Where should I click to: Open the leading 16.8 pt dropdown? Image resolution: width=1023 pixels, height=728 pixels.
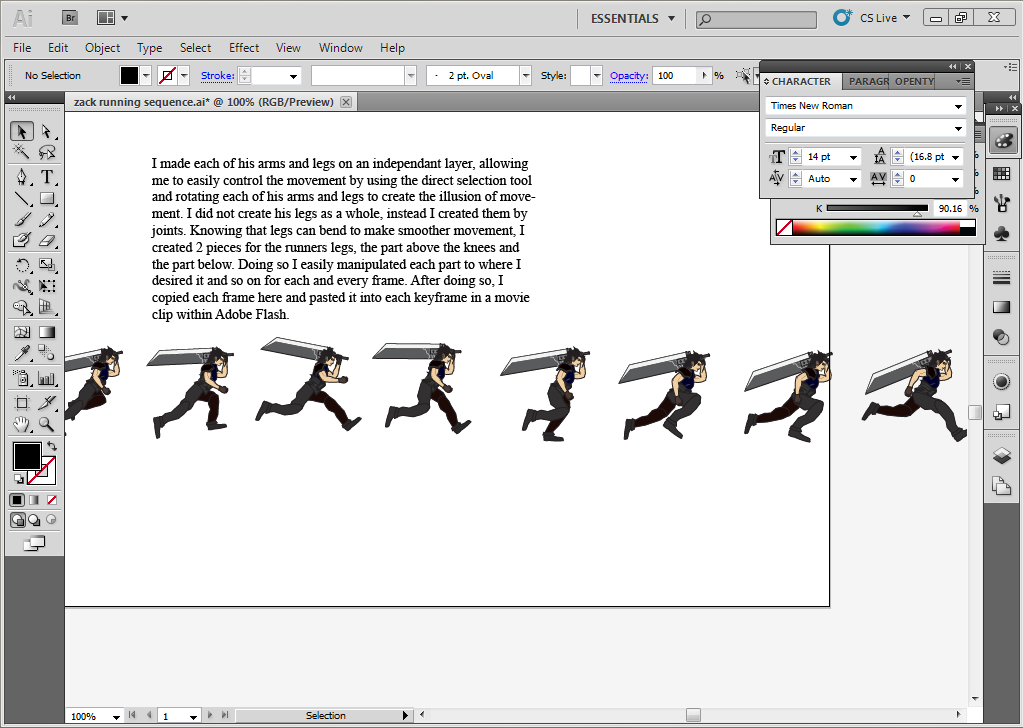point(956,158)
